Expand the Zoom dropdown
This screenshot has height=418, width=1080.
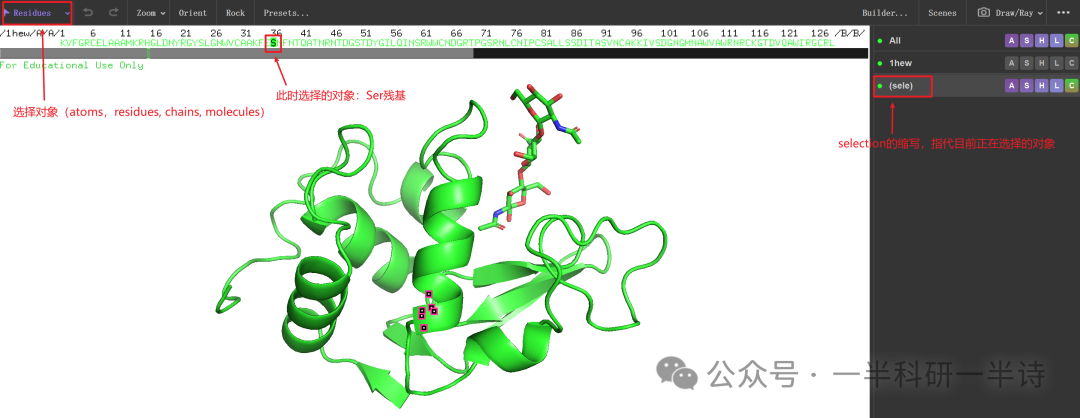151,13
